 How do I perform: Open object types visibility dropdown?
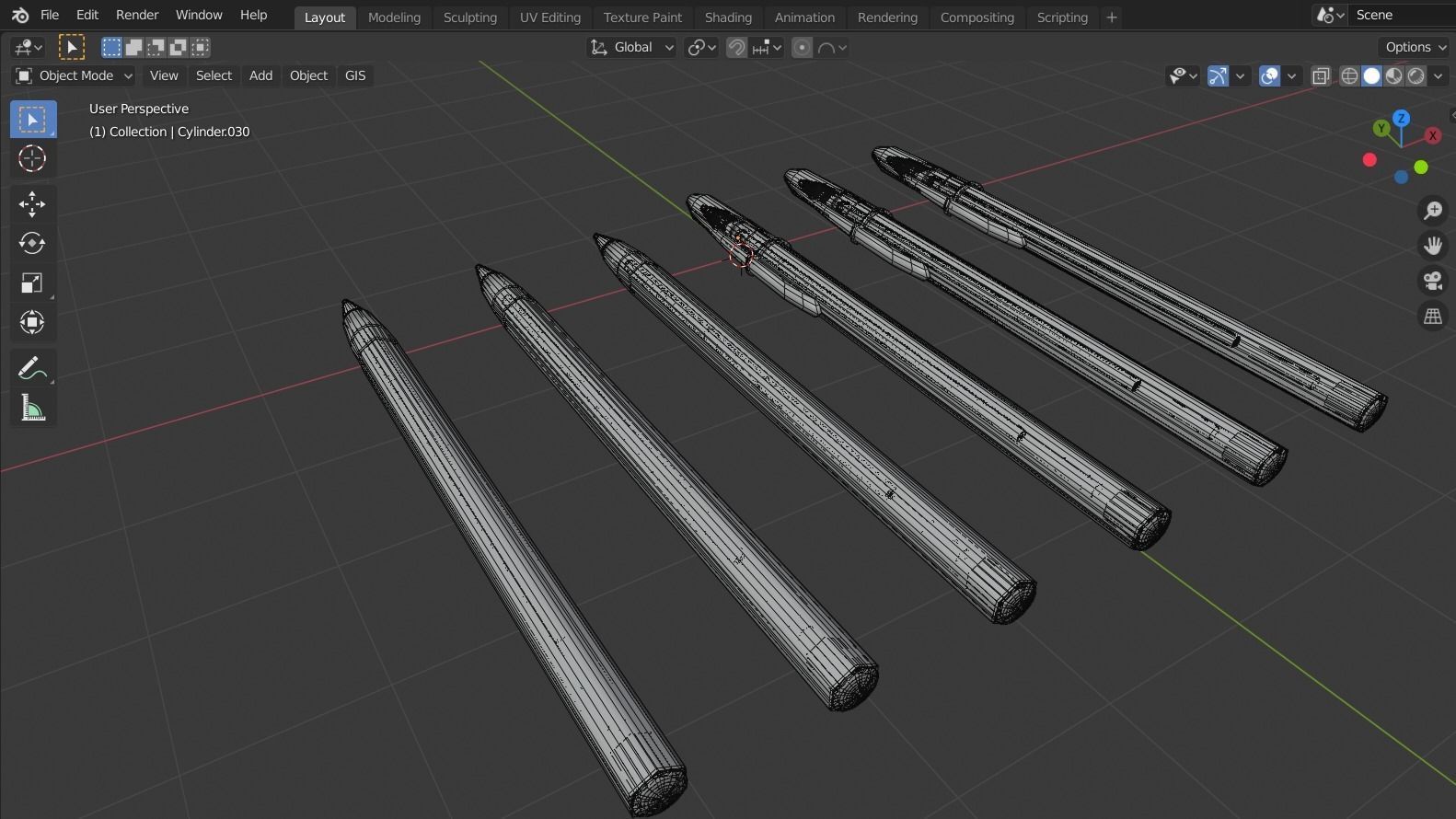(1183, 75)
